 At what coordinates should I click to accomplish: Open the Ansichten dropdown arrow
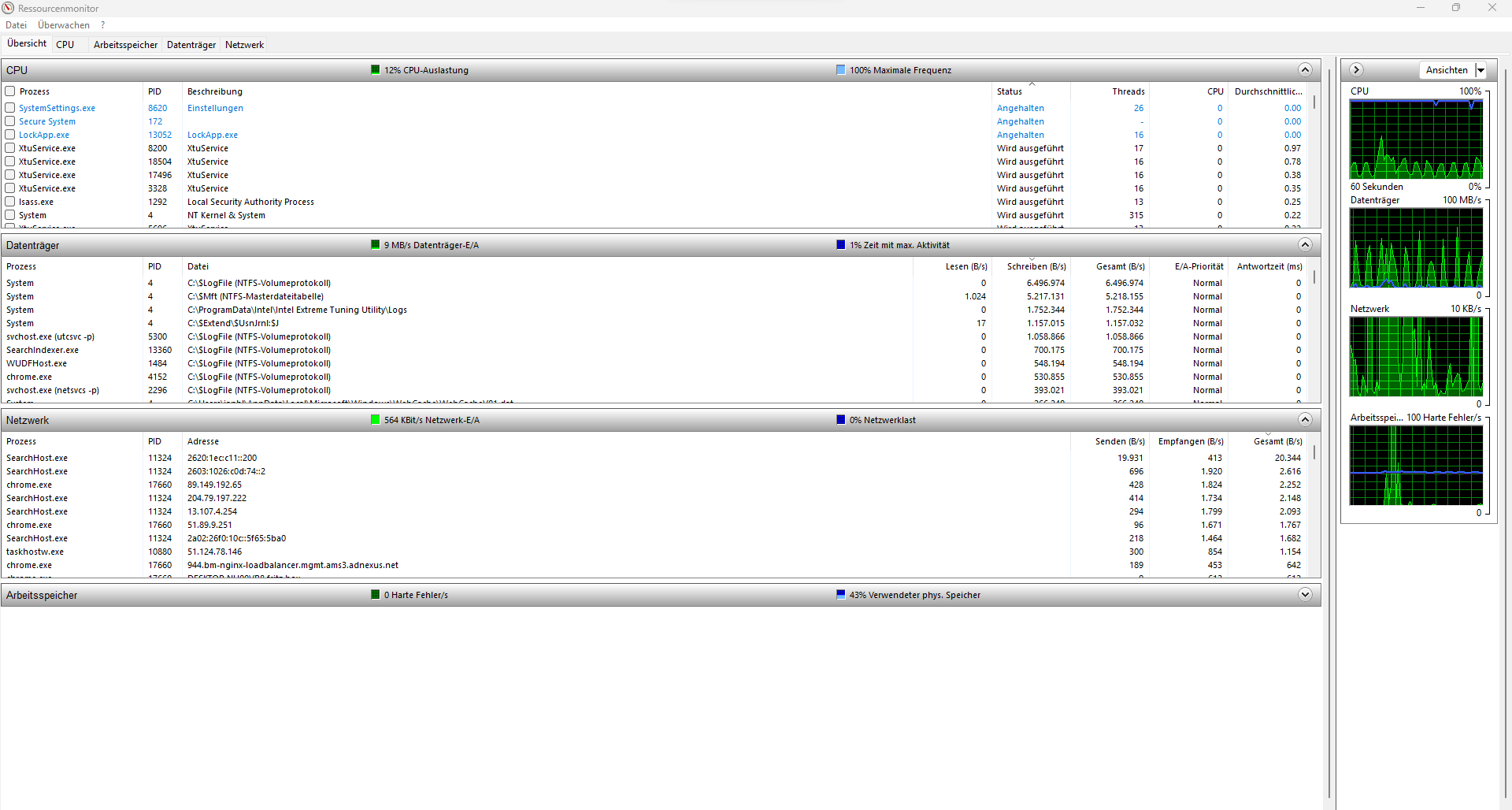pos(1480,70)
